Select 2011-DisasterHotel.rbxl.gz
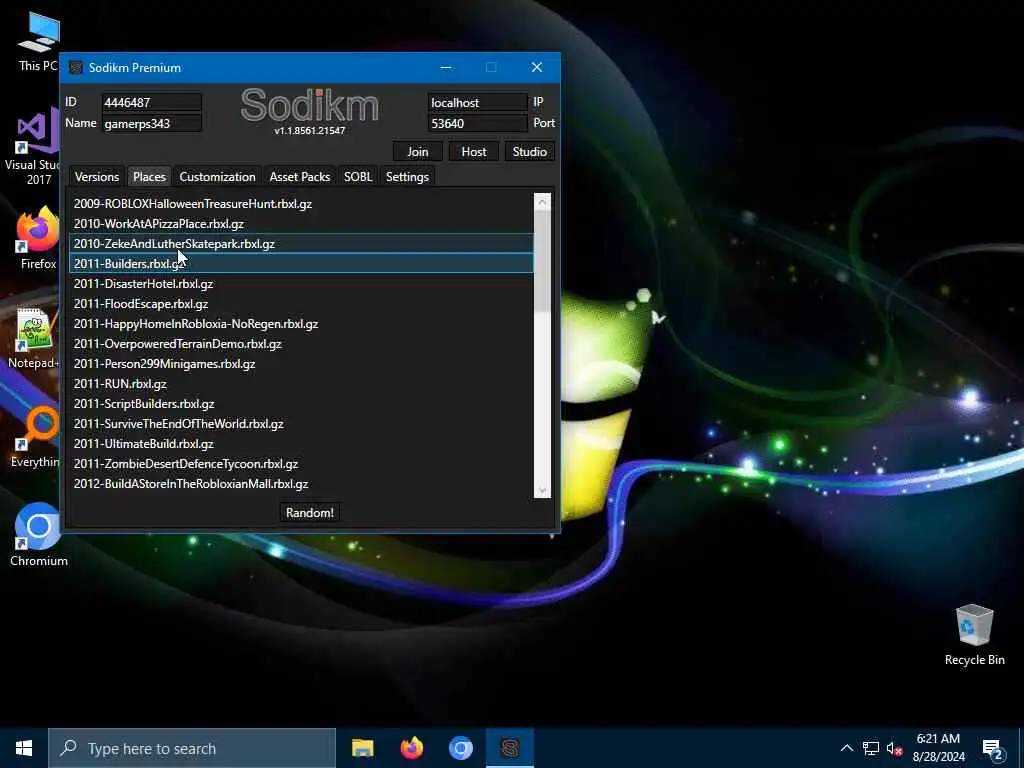Image resolution: width=1024 pixels, height=768 pixels. click(x=301, y=284)
